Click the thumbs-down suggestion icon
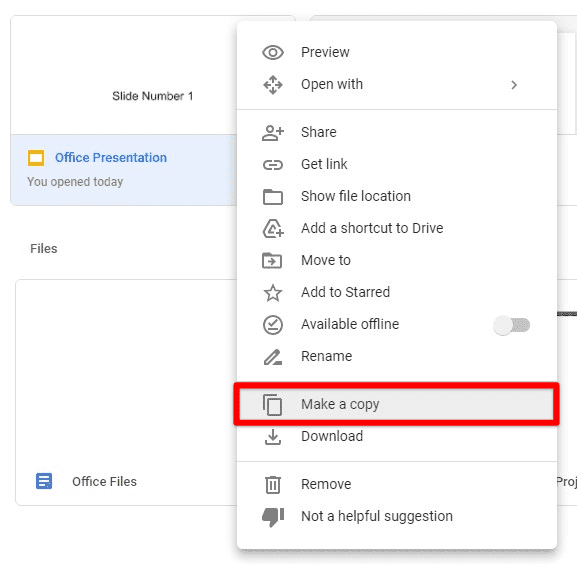 (x=273, y=517)
